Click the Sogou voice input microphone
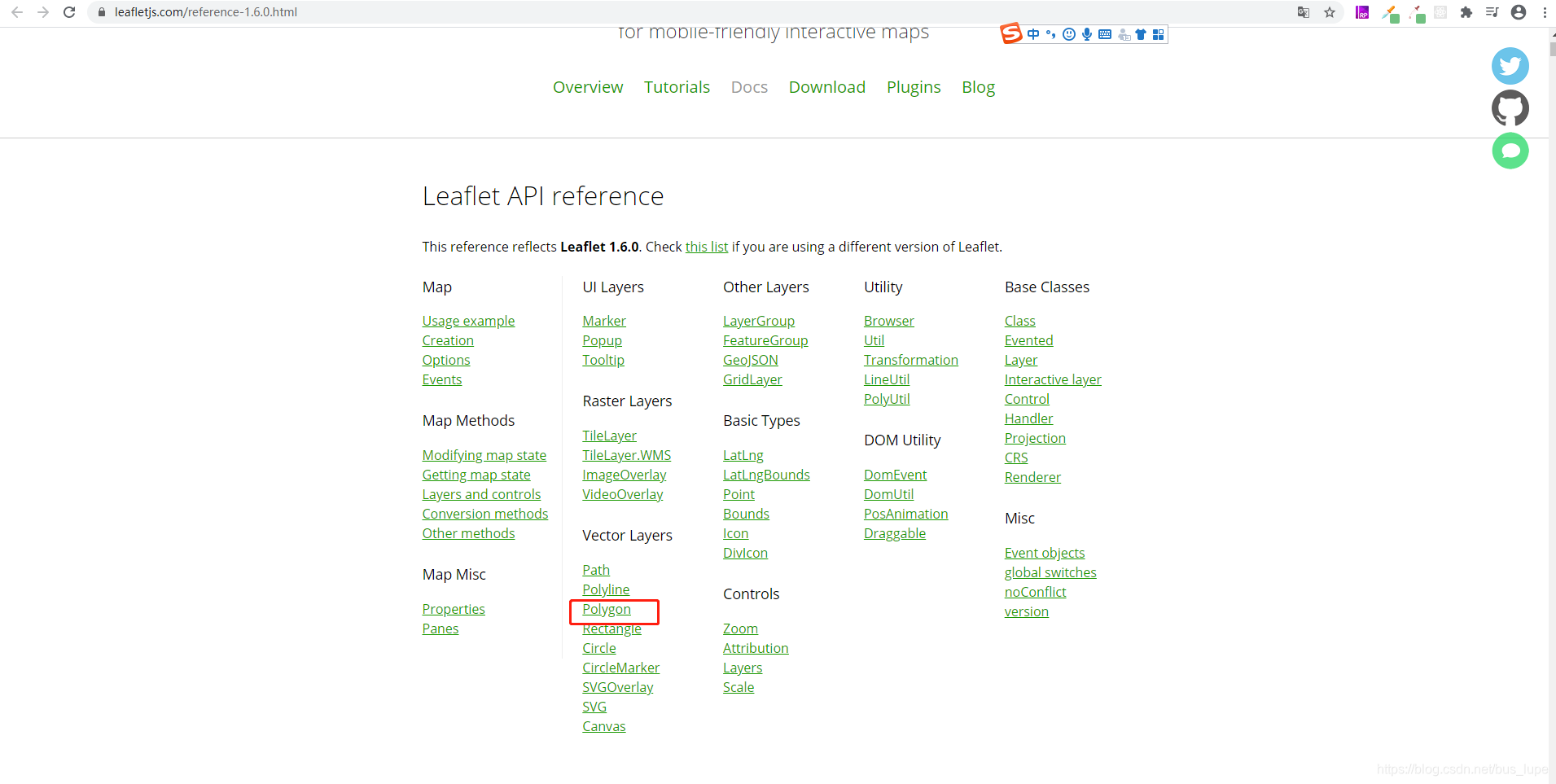 tap(1087, 34)
